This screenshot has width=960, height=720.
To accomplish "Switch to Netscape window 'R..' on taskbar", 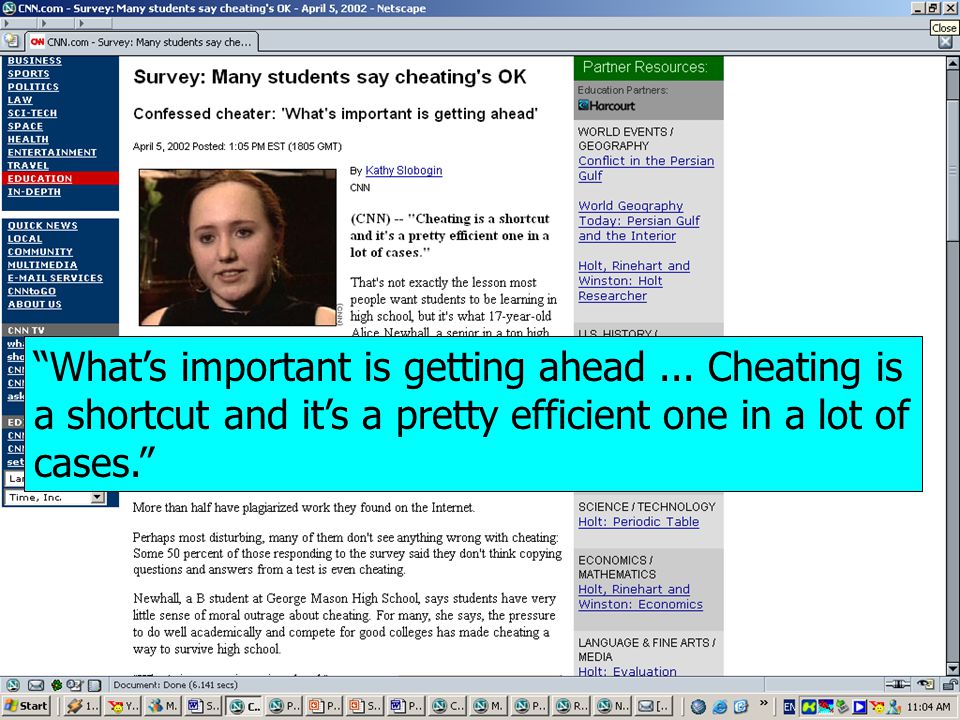I will [x=571, y=706].
